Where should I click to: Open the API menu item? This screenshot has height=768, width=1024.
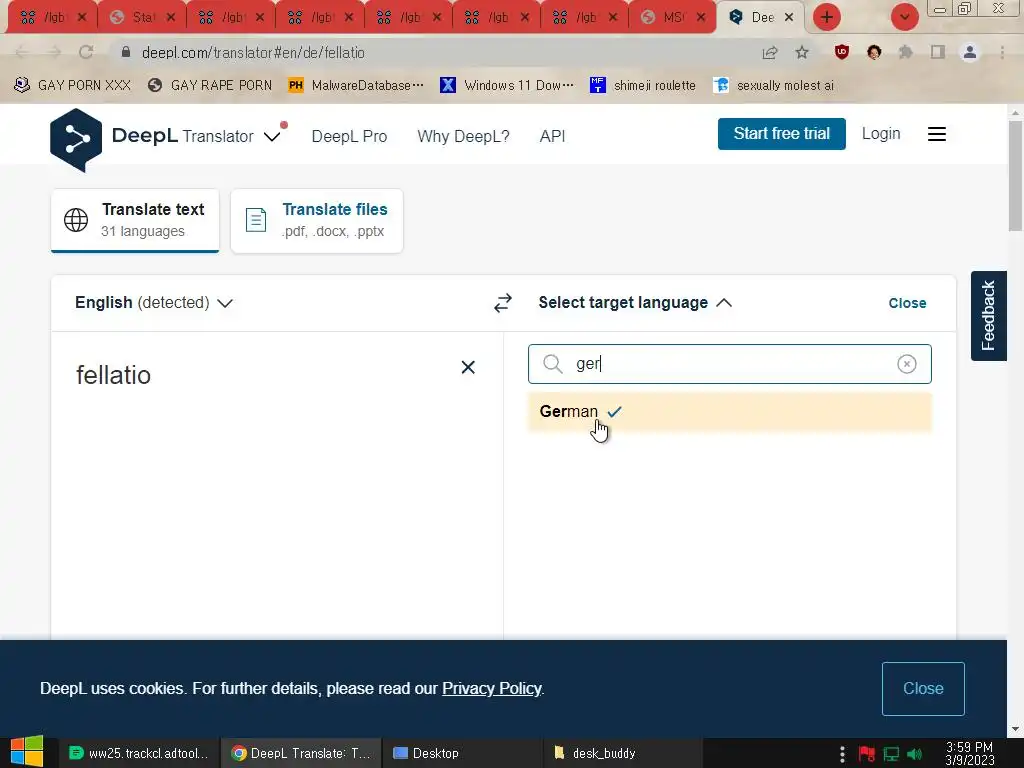click(552, 136)
